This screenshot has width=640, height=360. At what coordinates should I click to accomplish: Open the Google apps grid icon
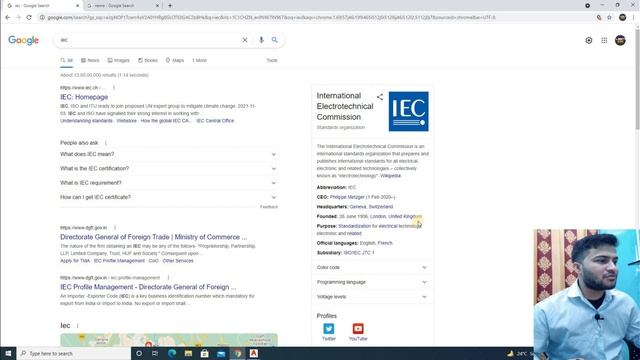[604, 40]
